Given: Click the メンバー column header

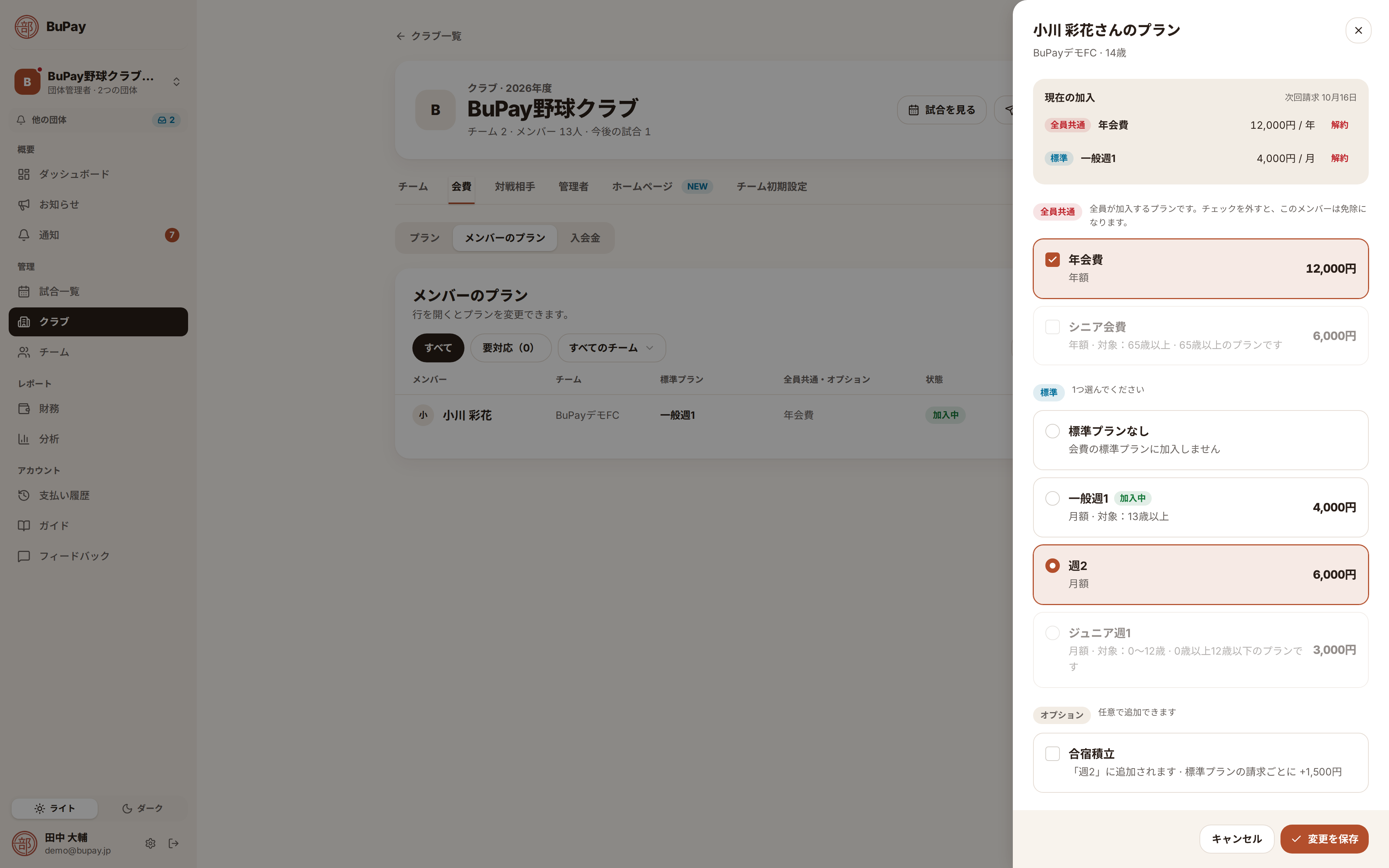Looking at the screenshot, I should click(x=430, y=379).
